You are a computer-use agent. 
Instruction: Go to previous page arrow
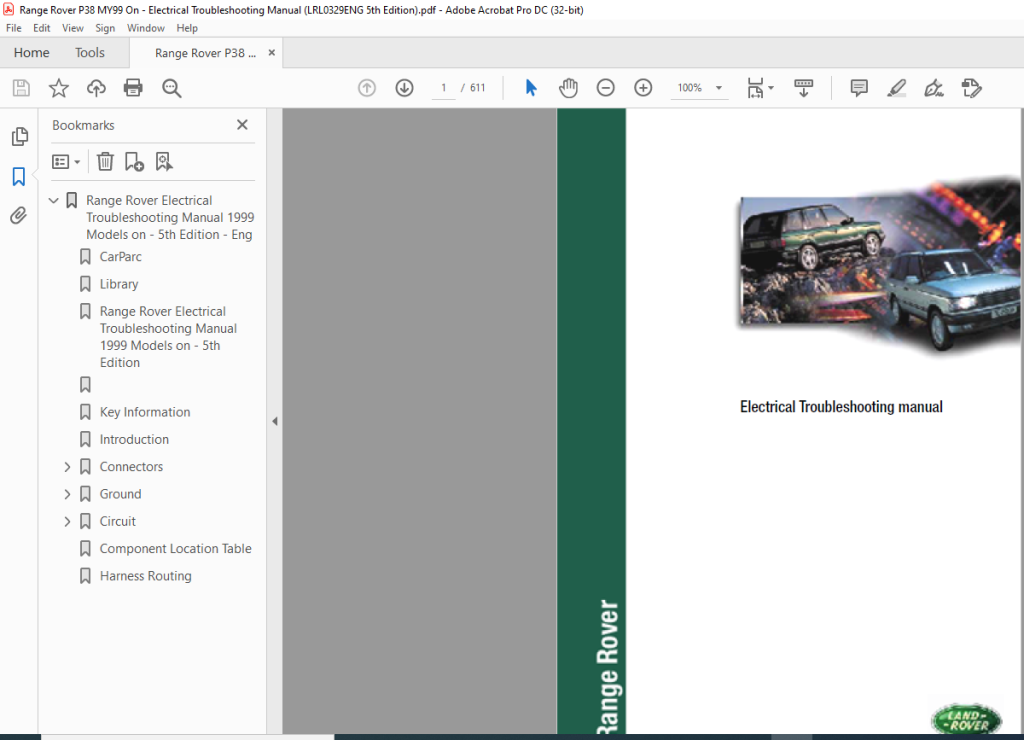point(367,88)
